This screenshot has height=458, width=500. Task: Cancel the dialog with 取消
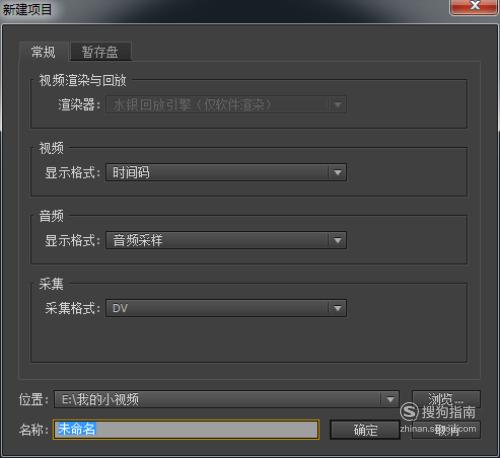click(446, 430)
